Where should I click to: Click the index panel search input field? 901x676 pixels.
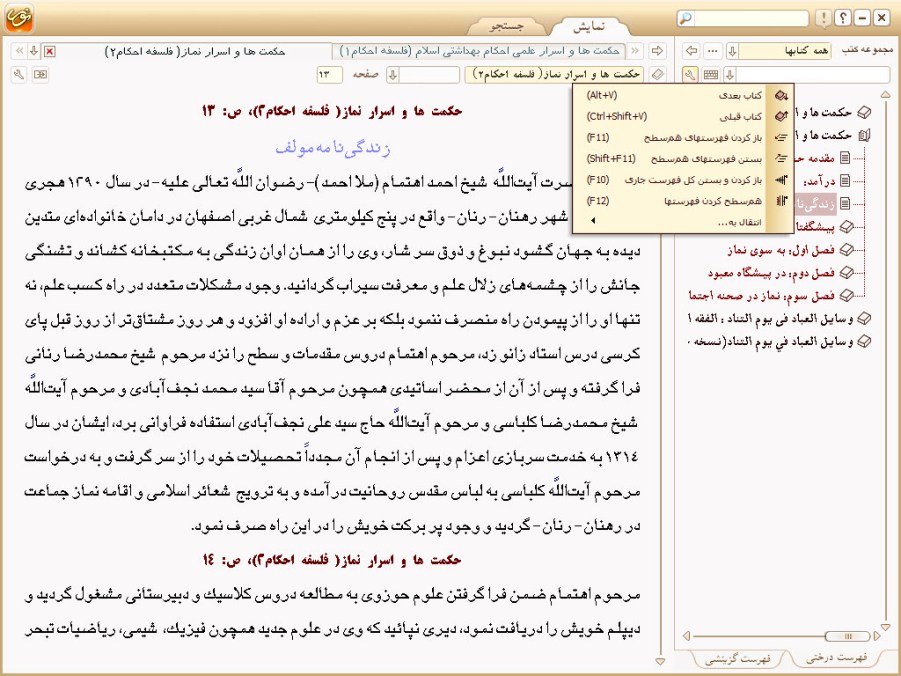point(813,74)
